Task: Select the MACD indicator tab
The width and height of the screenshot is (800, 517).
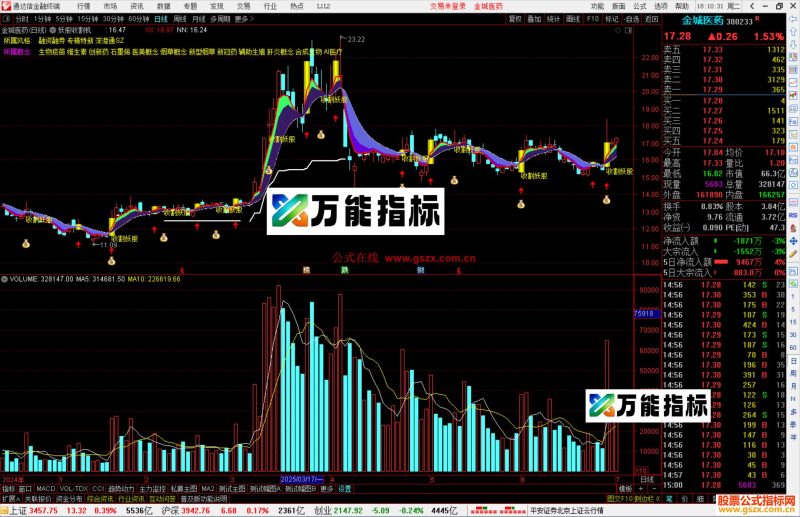Action: point(45,488)
